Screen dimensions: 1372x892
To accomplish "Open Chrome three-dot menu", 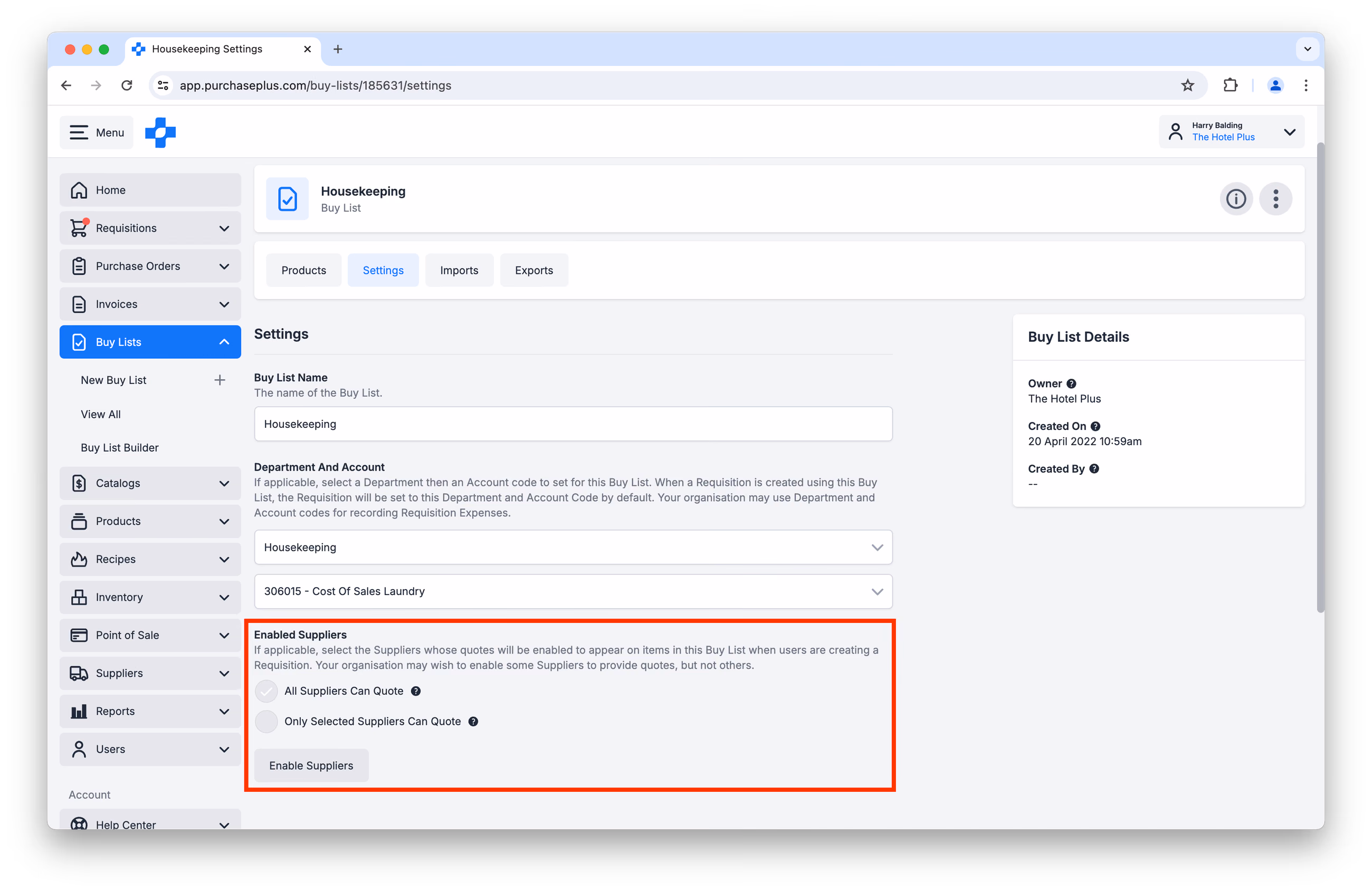I will (1306, 85).
